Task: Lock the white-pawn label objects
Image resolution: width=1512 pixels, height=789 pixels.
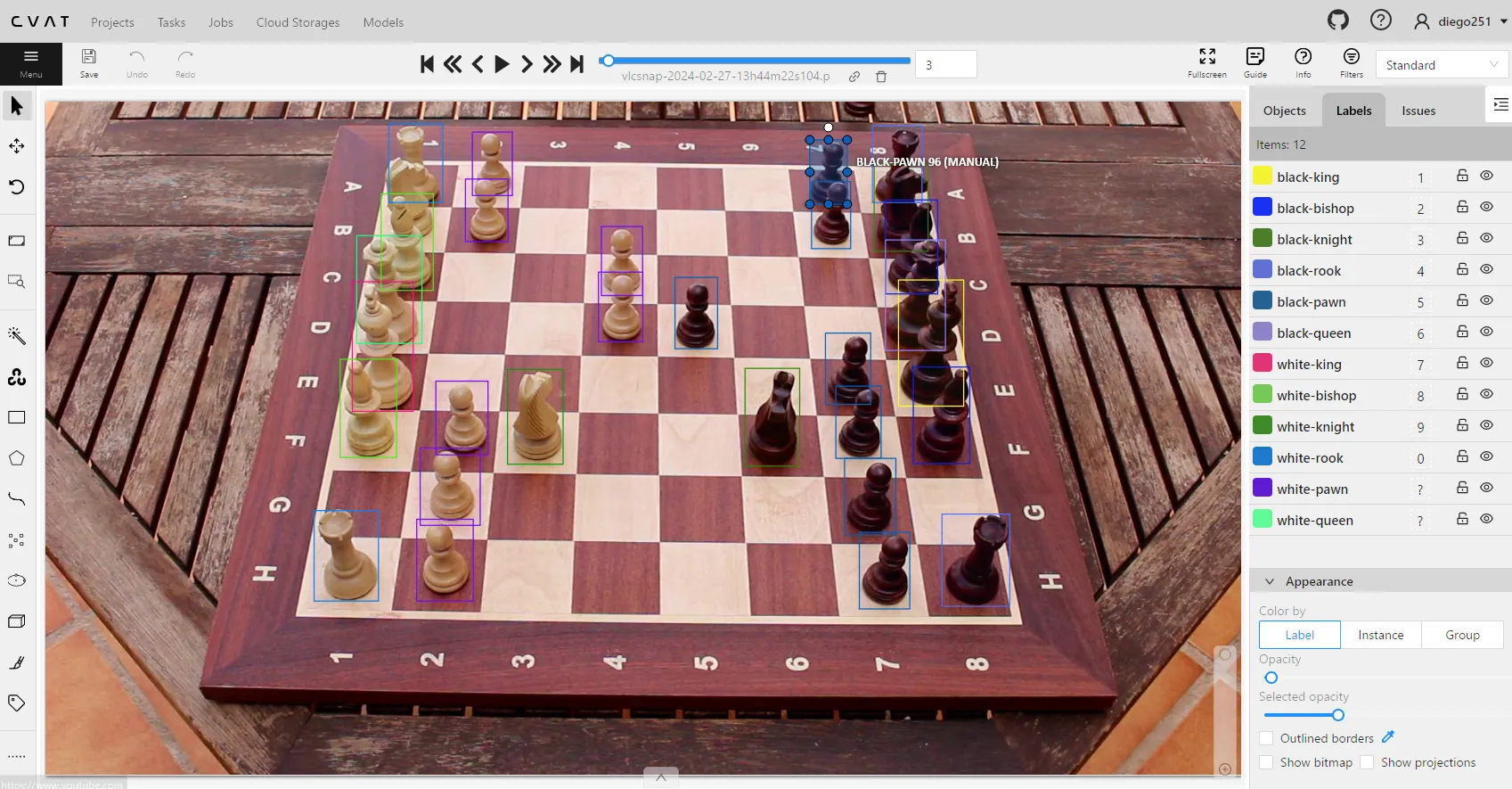Action: pos(1462,488)
